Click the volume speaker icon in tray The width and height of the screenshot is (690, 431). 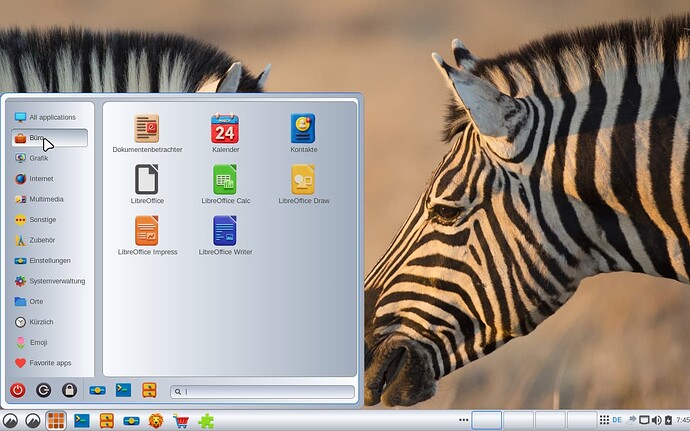[657, 420]
